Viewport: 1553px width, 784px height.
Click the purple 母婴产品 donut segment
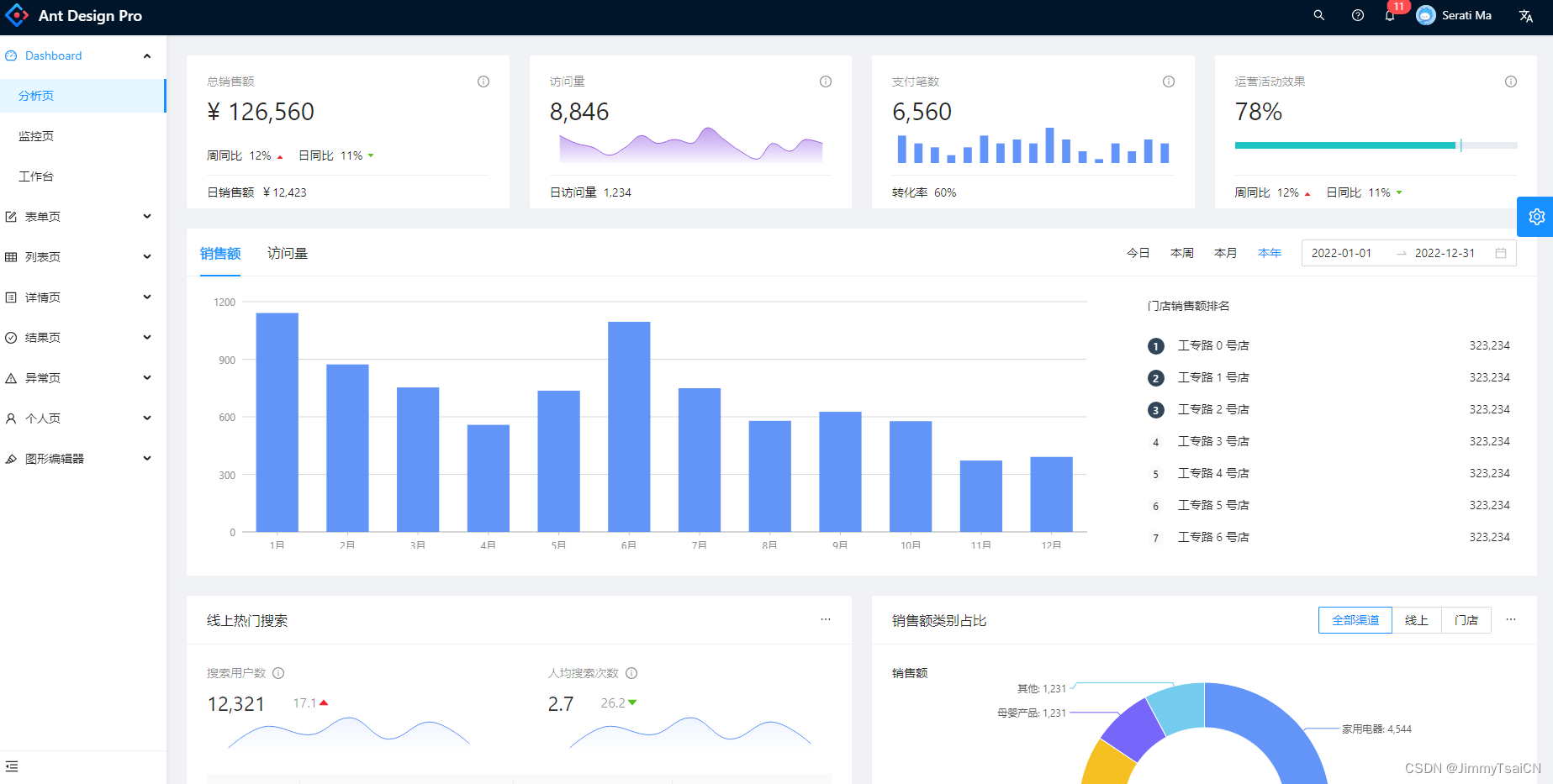[x=1133, y=729]
